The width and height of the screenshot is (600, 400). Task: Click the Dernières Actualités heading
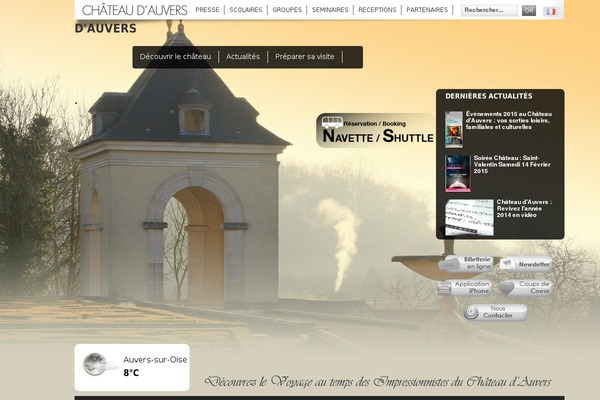tap(489, 96)
